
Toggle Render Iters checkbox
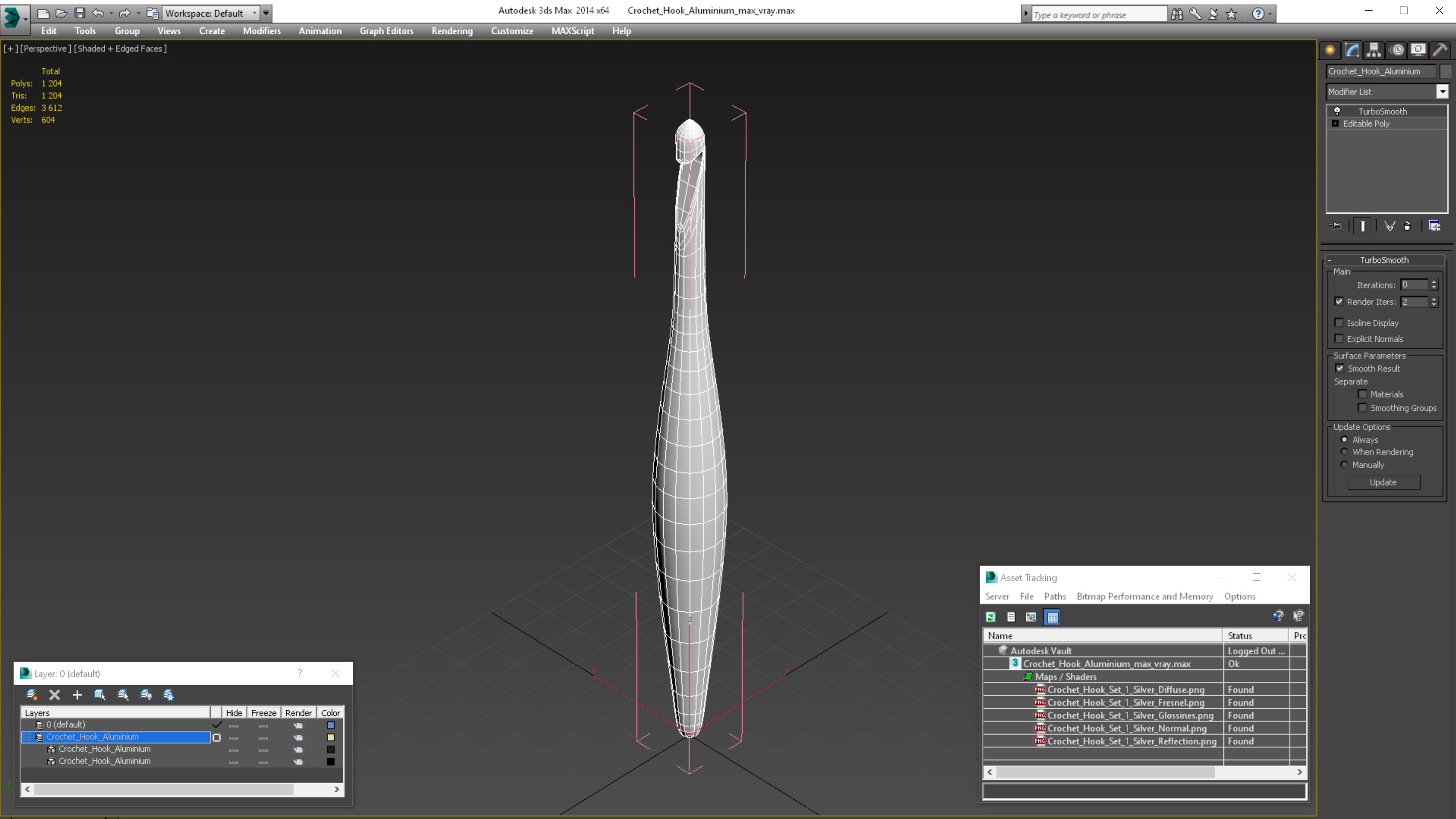click(x=1339, y=302)
